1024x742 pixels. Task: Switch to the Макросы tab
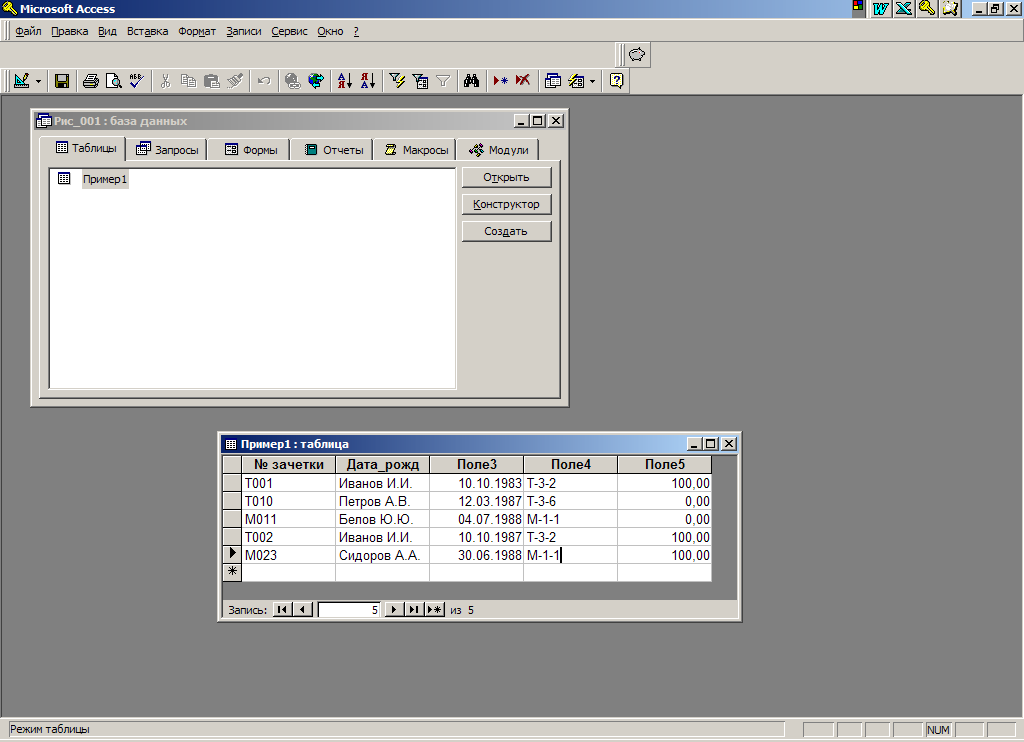coord(416,150)
